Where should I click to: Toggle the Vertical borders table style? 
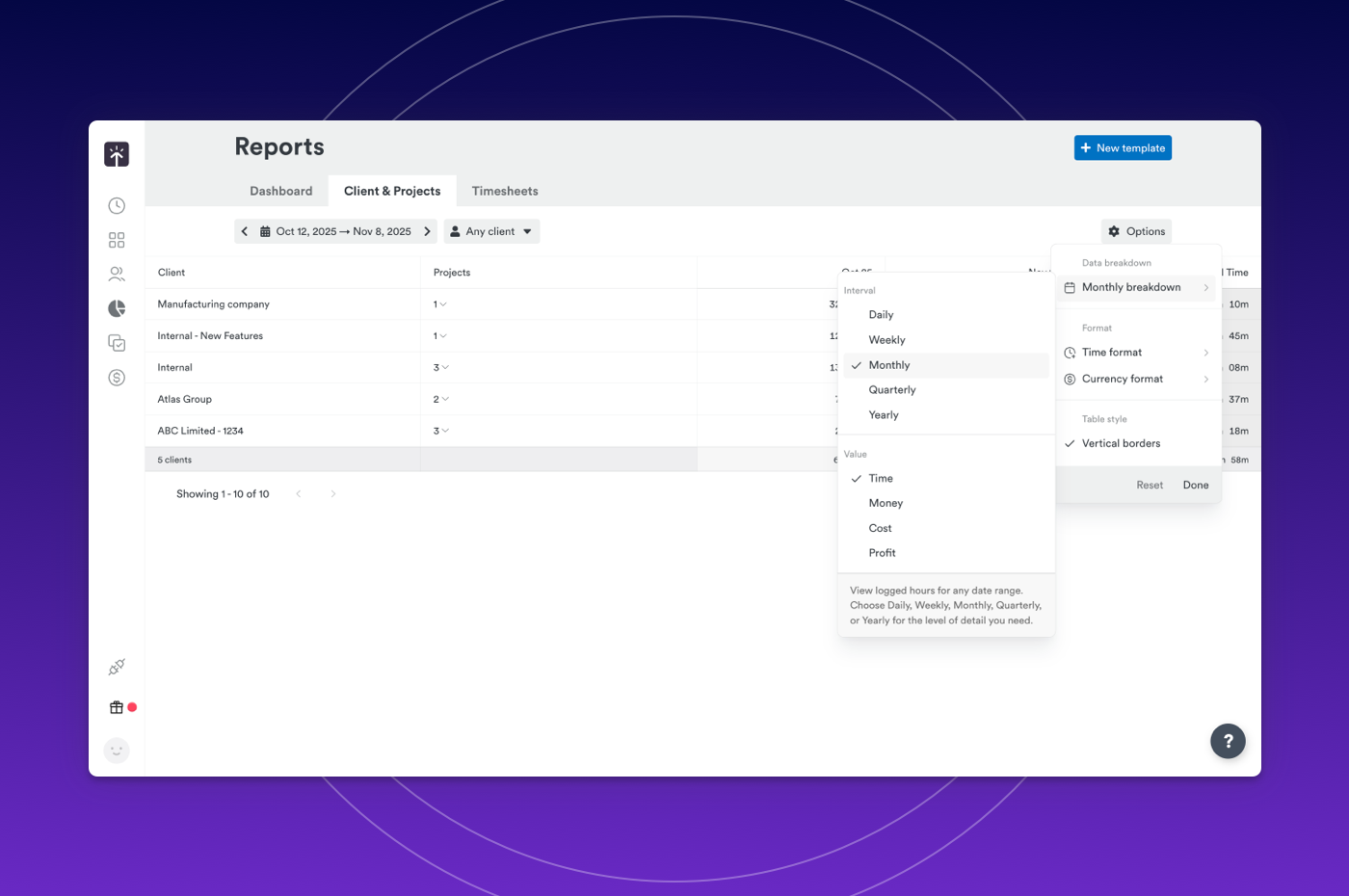click(1121, 443)
